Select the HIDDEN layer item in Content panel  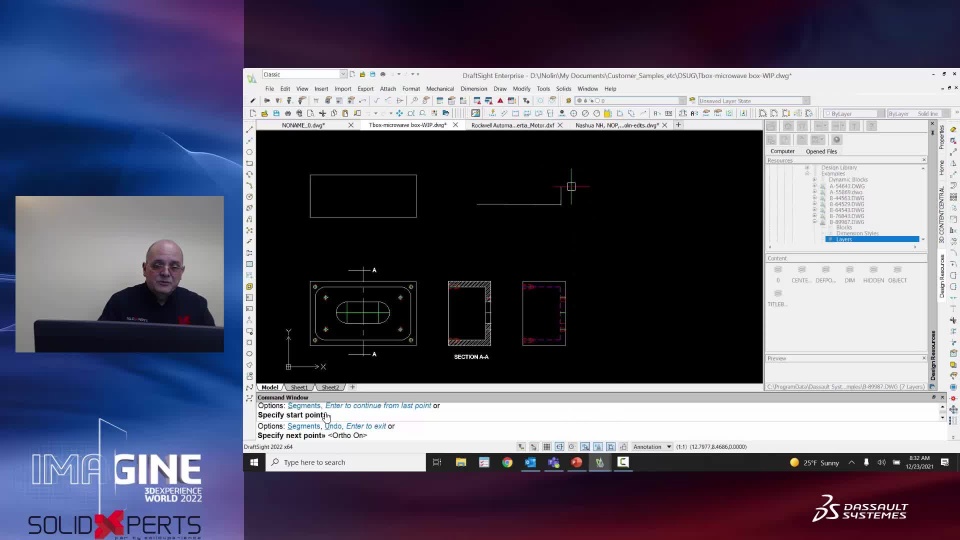coord(873,274)
